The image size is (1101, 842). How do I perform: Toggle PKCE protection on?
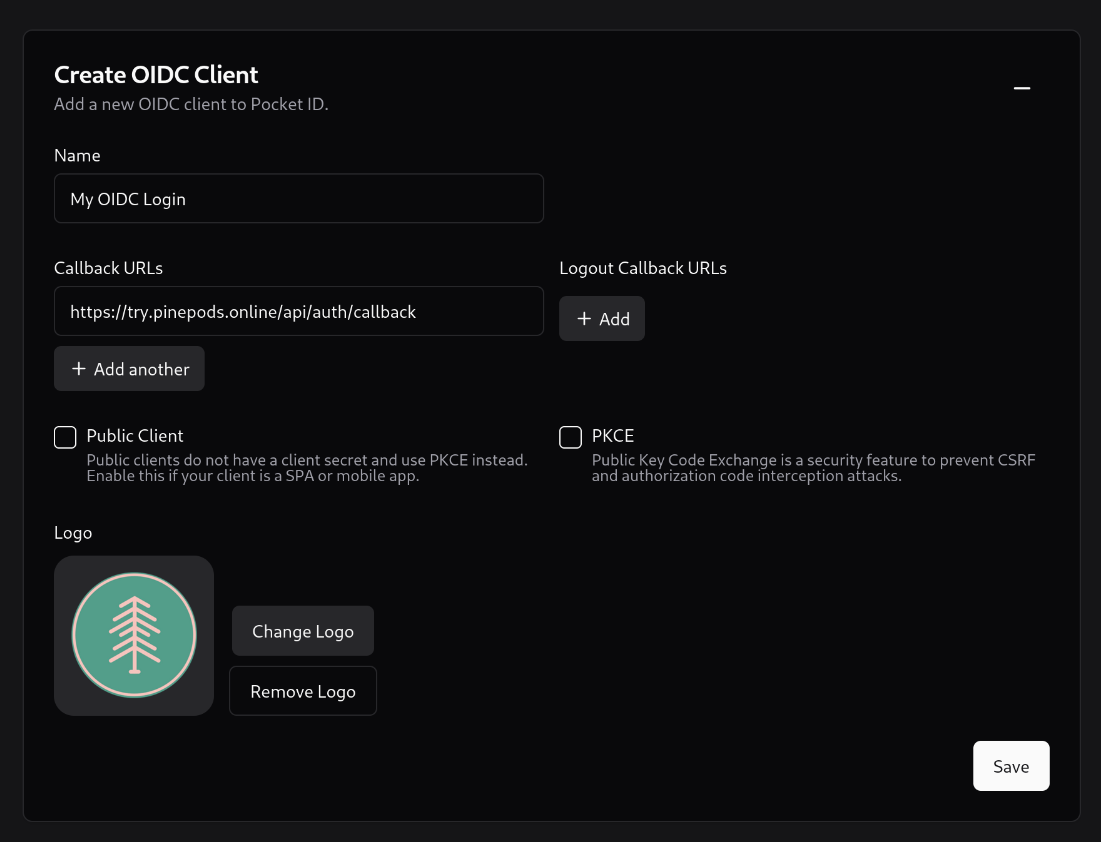(570, 436)
